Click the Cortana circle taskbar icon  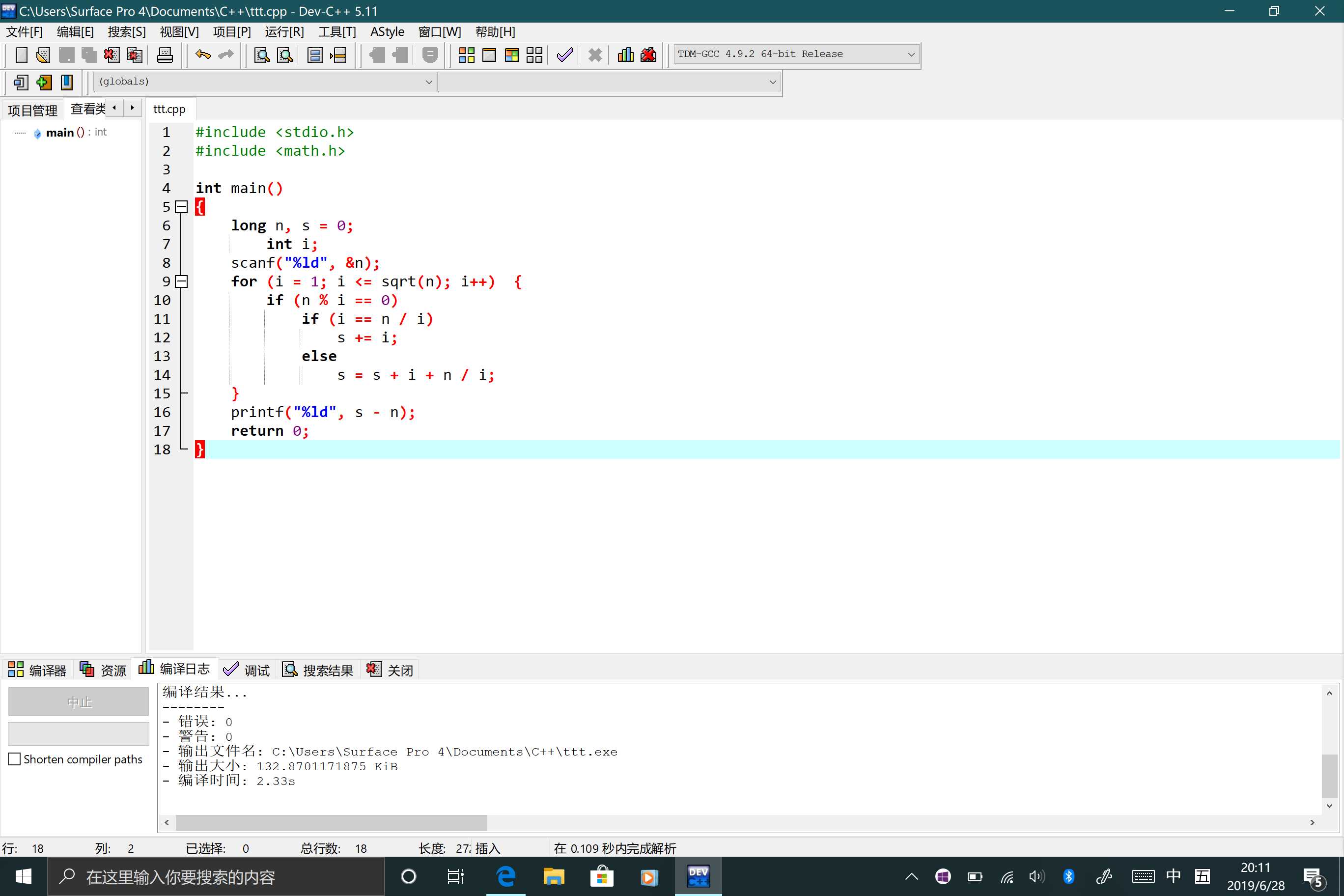pyautogui.click(x=409, y=876)
